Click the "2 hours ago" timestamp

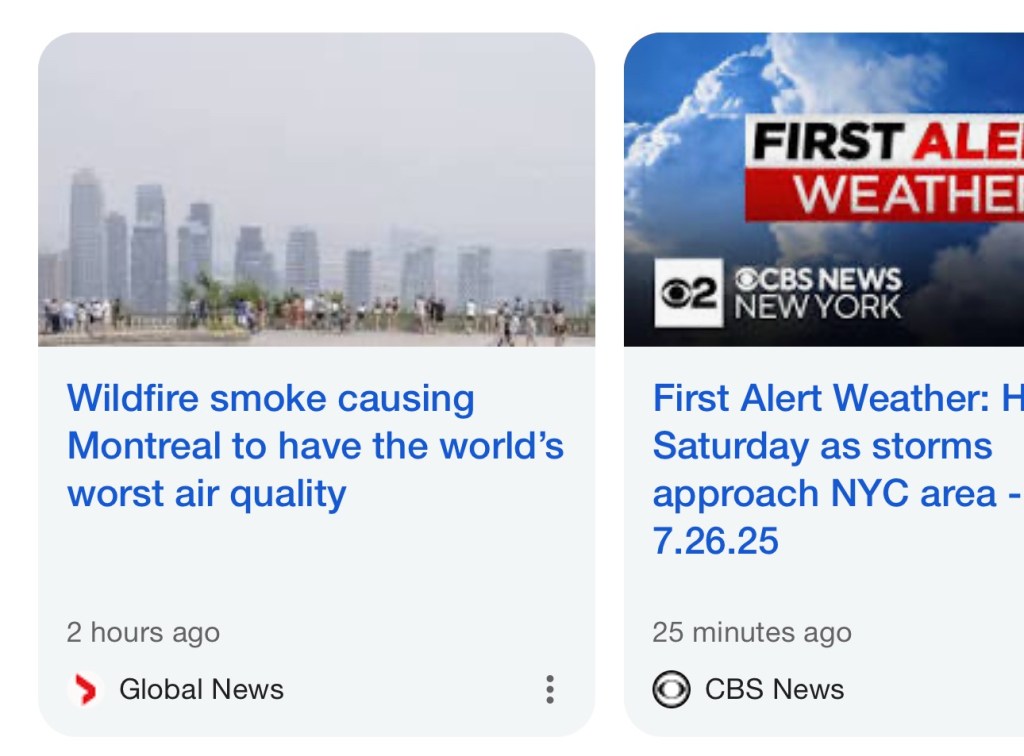click(143, 632)
